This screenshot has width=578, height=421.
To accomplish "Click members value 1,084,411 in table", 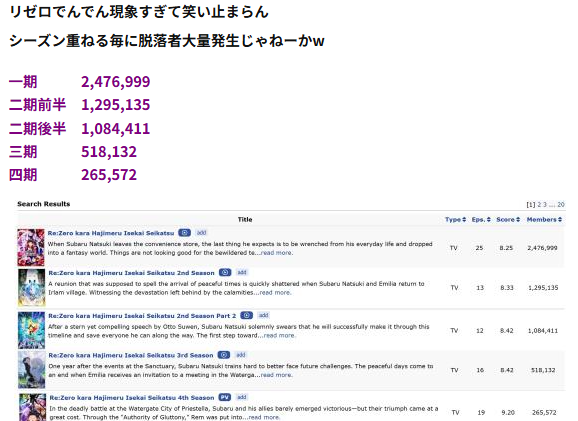I will pyautogui.click(x=543, y=331).
